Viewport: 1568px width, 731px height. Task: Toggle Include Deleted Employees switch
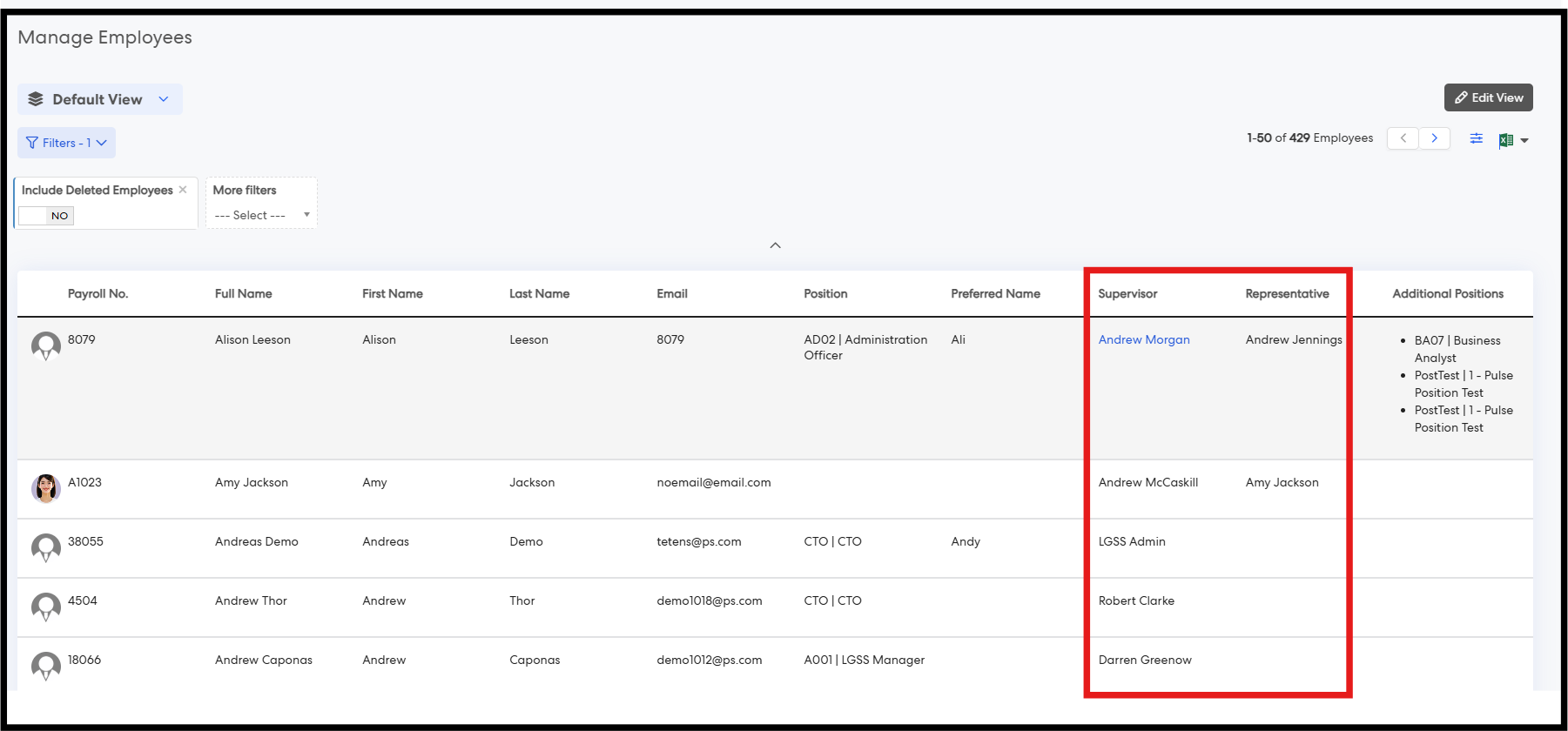[x=46, y=216]
